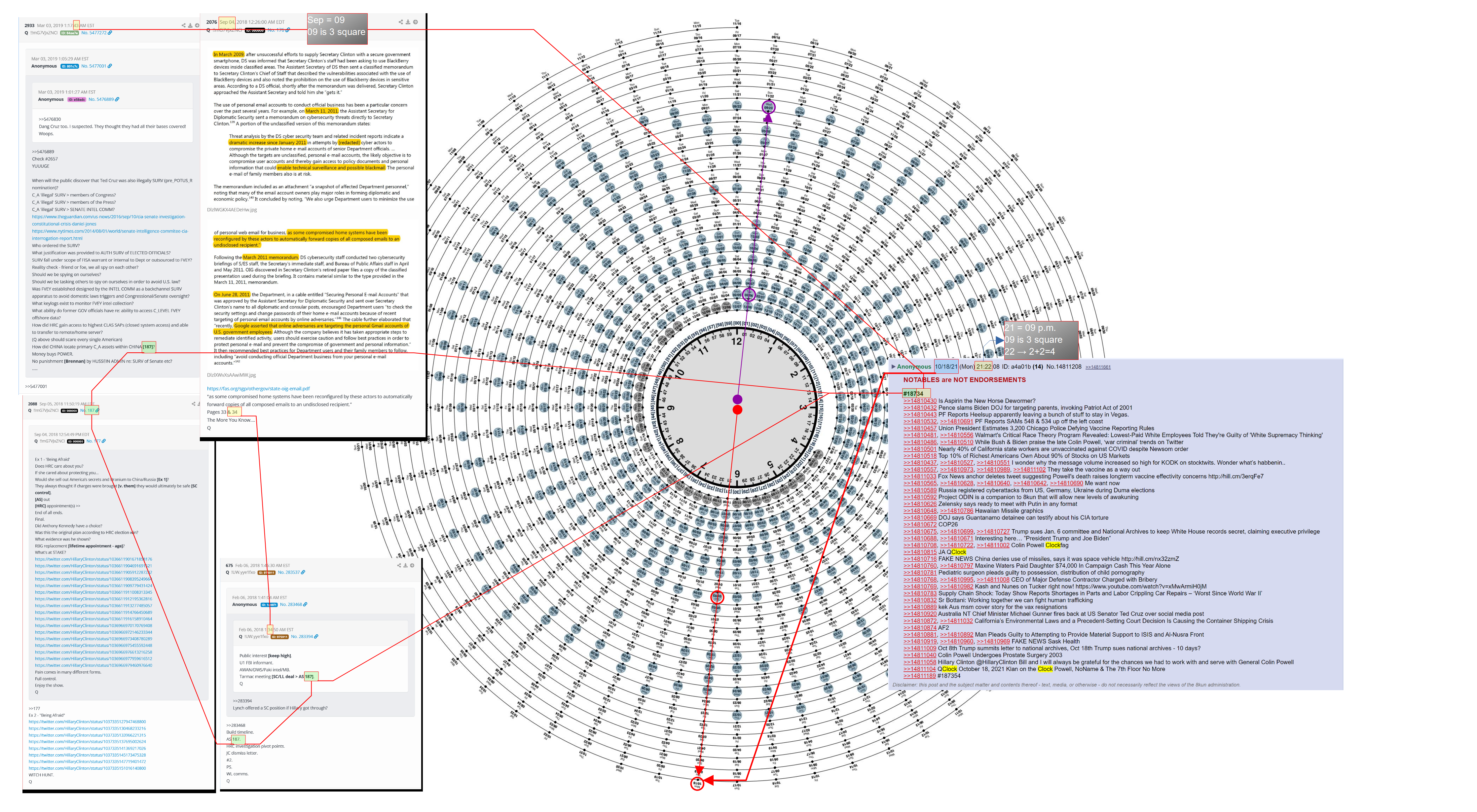
Task: Click the ID: e58edc badge
Action: point(77,99)
